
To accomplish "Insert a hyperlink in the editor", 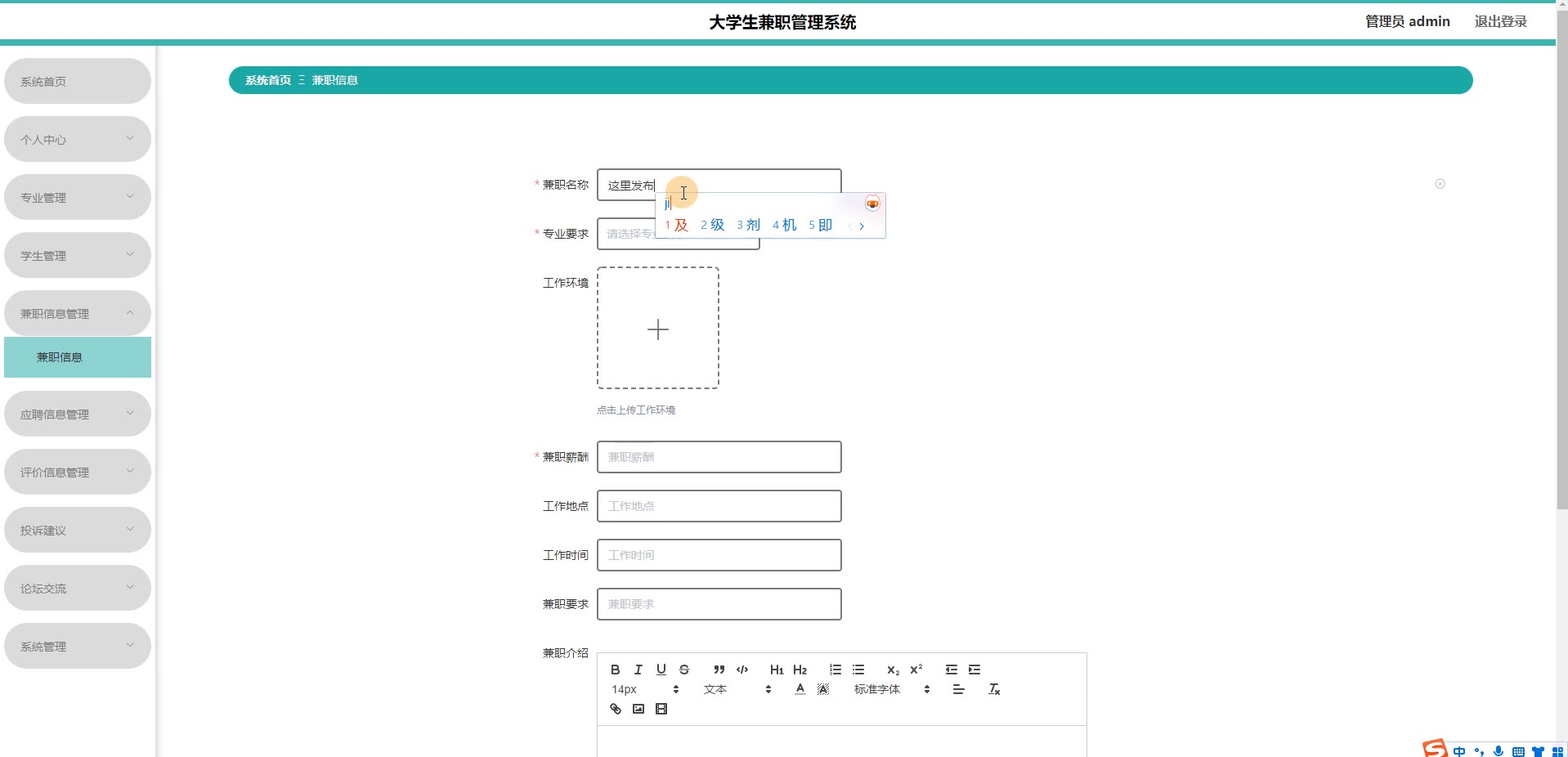I will [615, 709].
